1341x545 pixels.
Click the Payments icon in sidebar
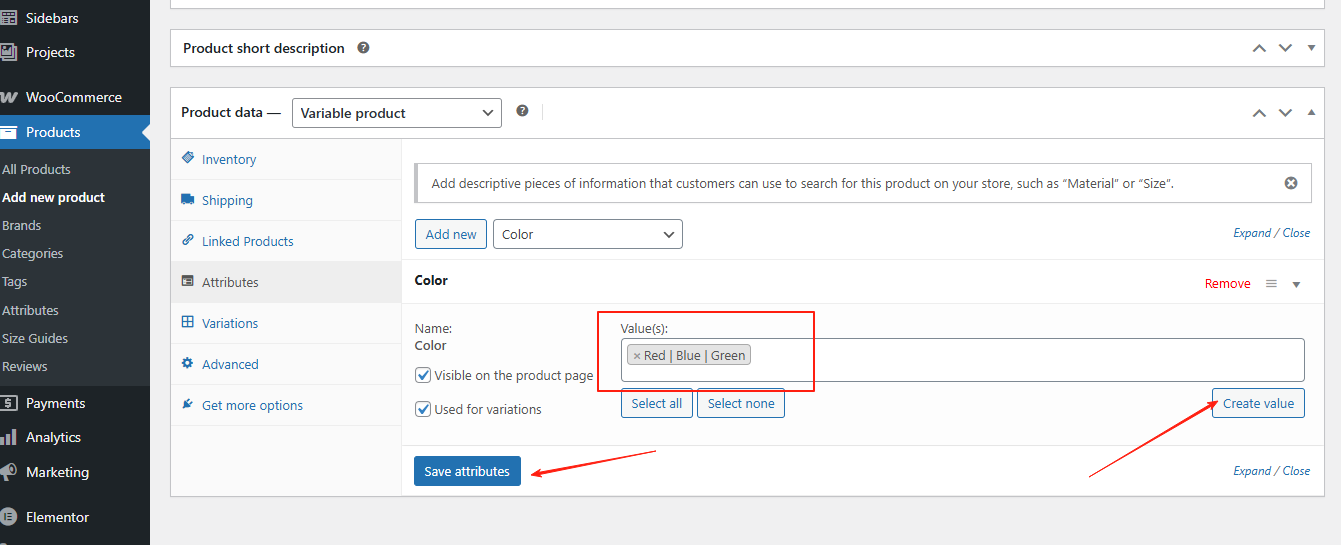[9, 403]
